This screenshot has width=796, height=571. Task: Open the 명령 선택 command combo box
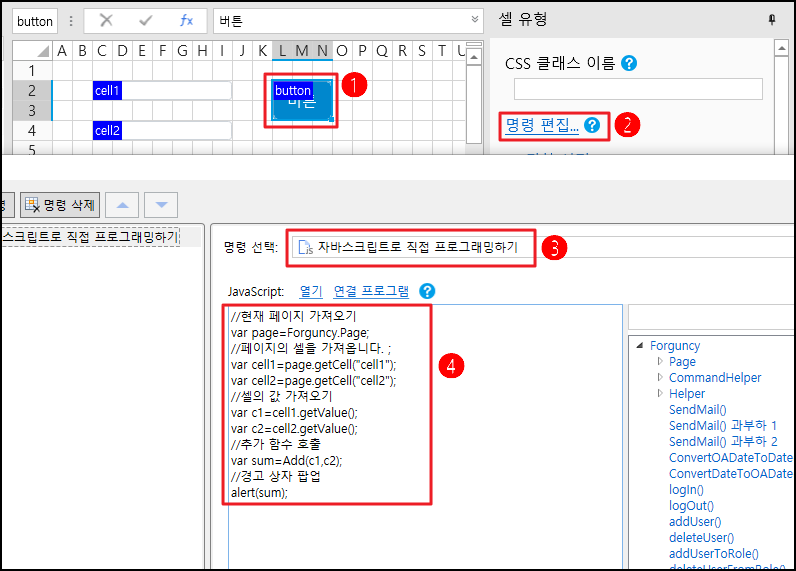540,248
